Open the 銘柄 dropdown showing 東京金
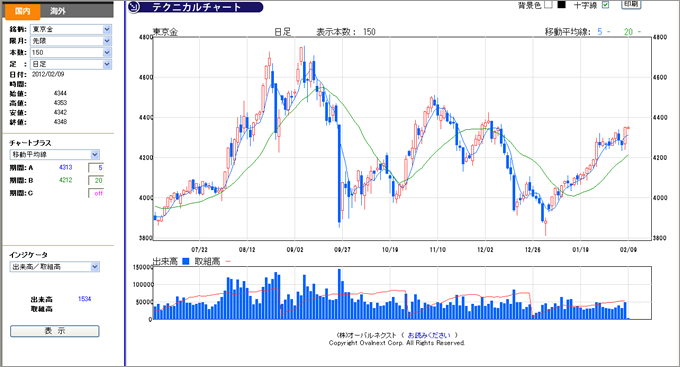Image resolution: width=680 pixels, height=367 pixels. coord(71,29)
